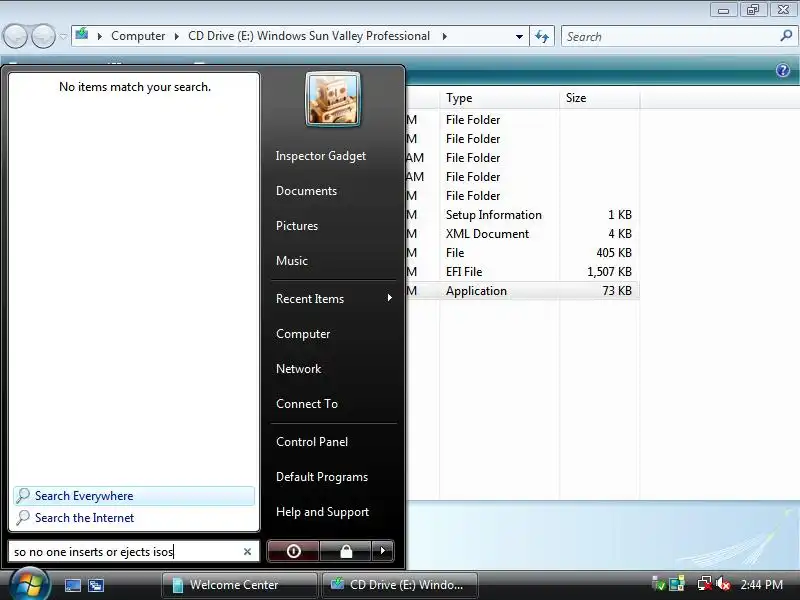Sort by the Size column header
Image resolution: width=800 pixels, height=600 pixels.
point(599,98)
